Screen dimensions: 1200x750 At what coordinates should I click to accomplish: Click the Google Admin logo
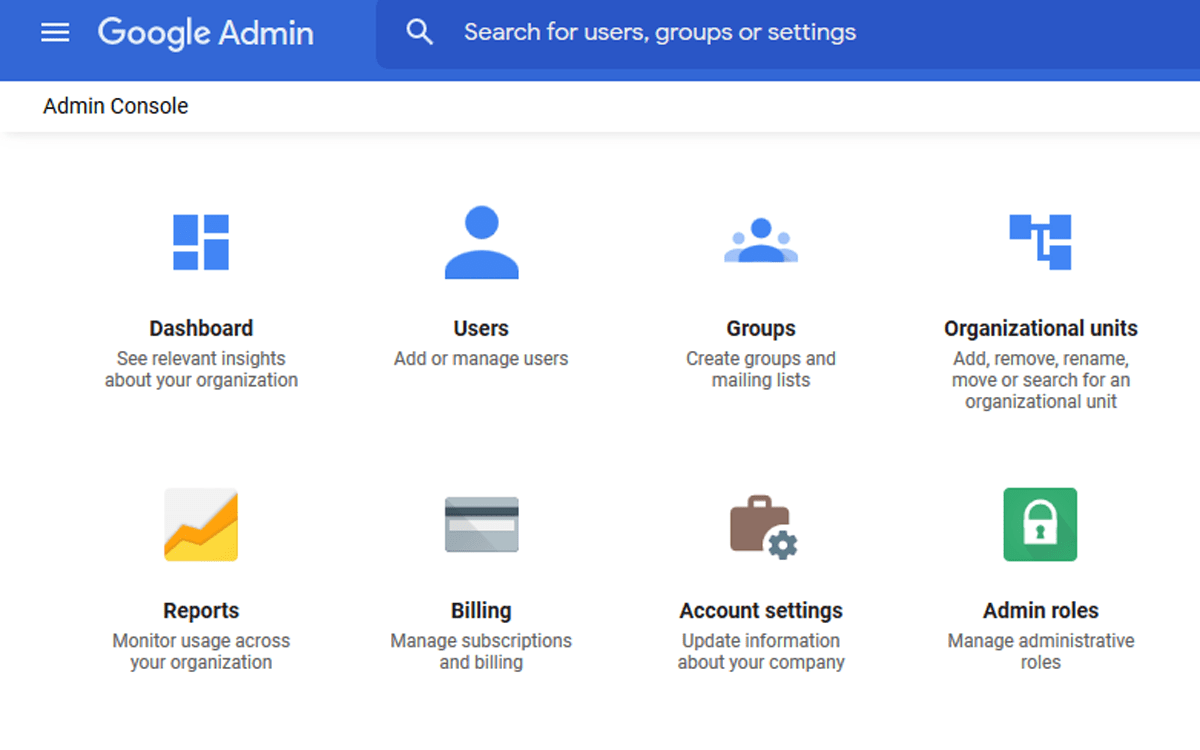(206, 32)
